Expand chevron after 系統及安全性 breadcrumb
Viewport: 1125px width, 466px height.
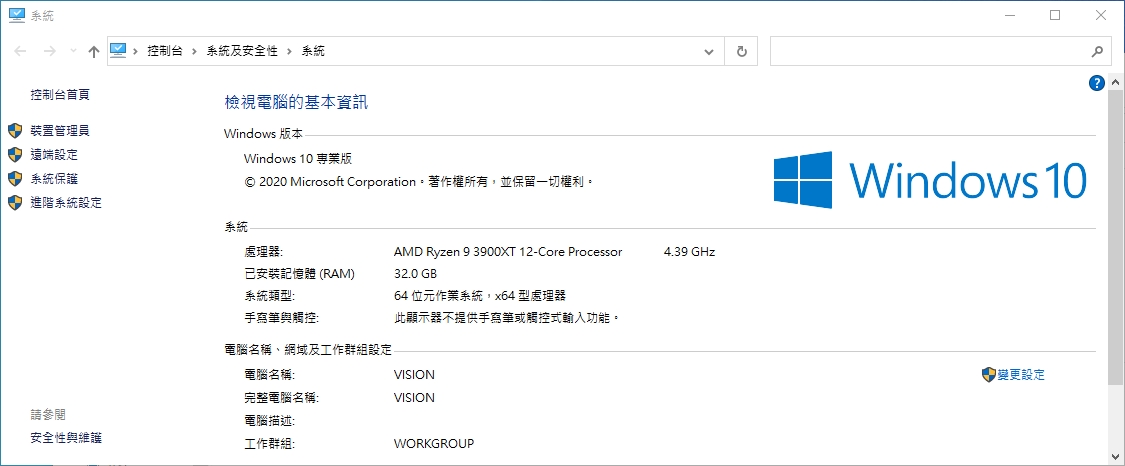(x=289, y=51)
